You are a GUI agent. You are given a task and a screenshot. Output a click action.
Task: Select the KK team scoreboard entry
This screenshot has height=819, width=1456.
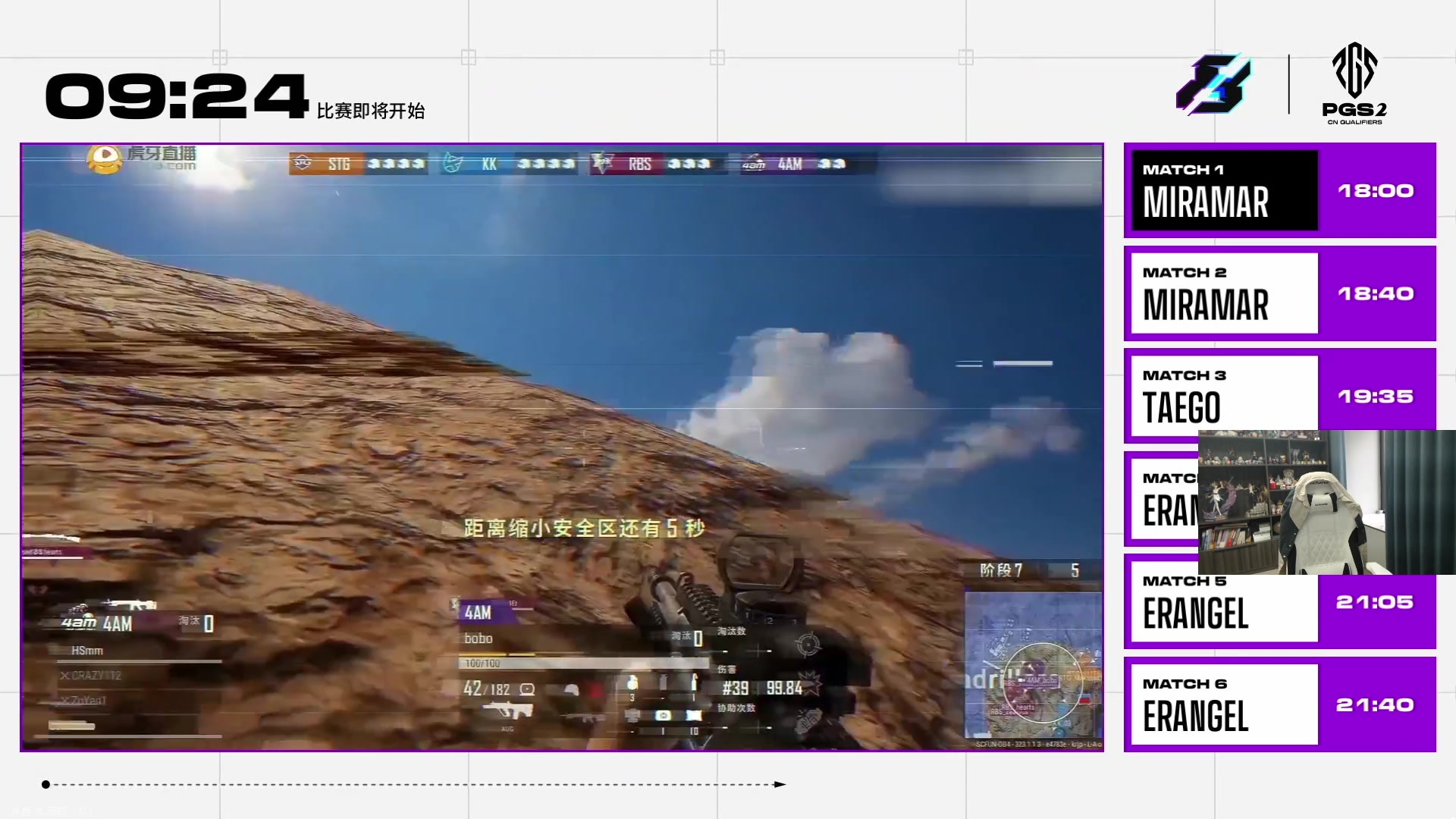510,164
